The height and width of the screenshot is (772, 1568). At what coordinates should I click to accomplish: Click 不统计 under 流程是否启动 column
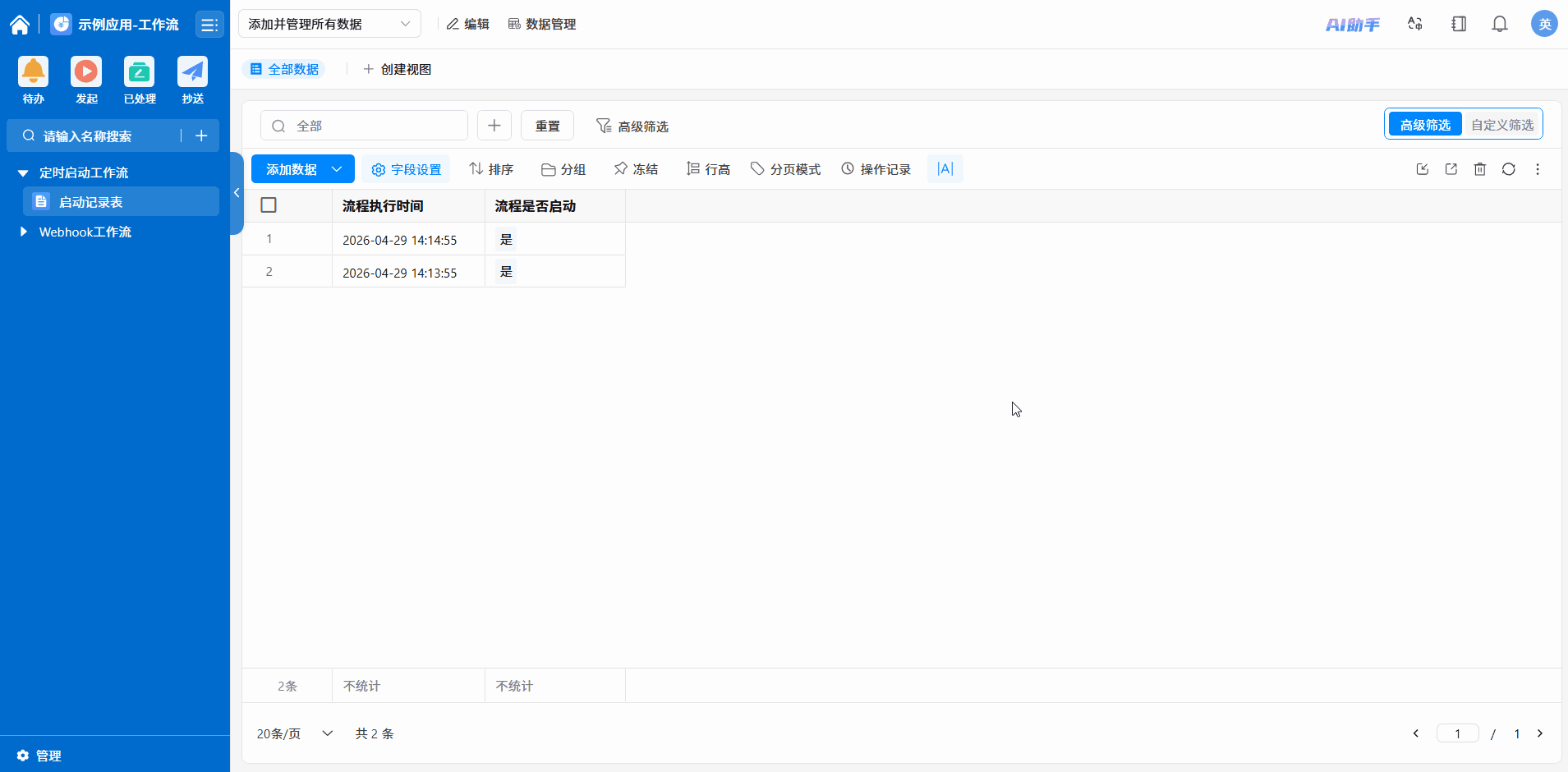coord(515,686)
